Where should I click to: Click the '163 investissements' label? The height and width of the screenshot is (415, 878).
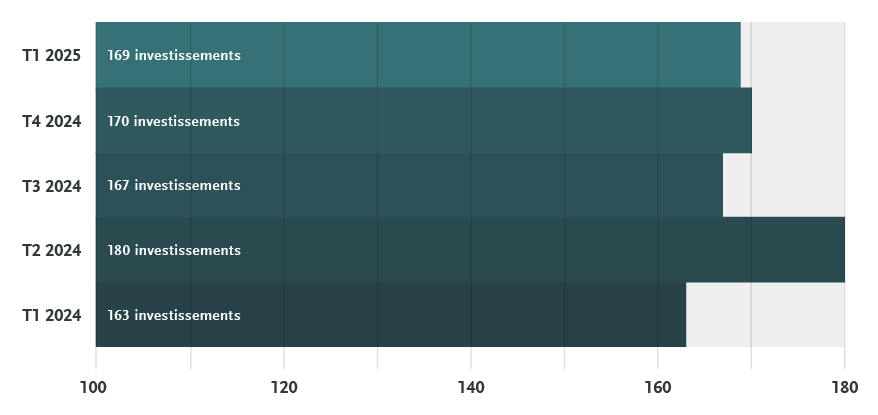174,315
